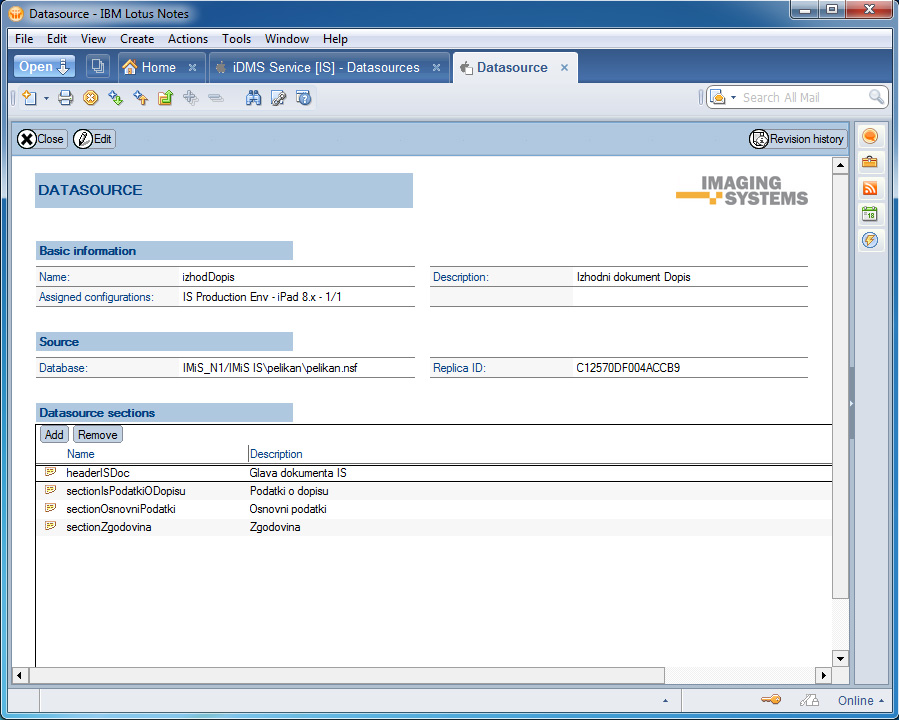The image size is (899, 720).
Task: Click the Close action button
Action: pyautogui.click(x=41, y=139)
